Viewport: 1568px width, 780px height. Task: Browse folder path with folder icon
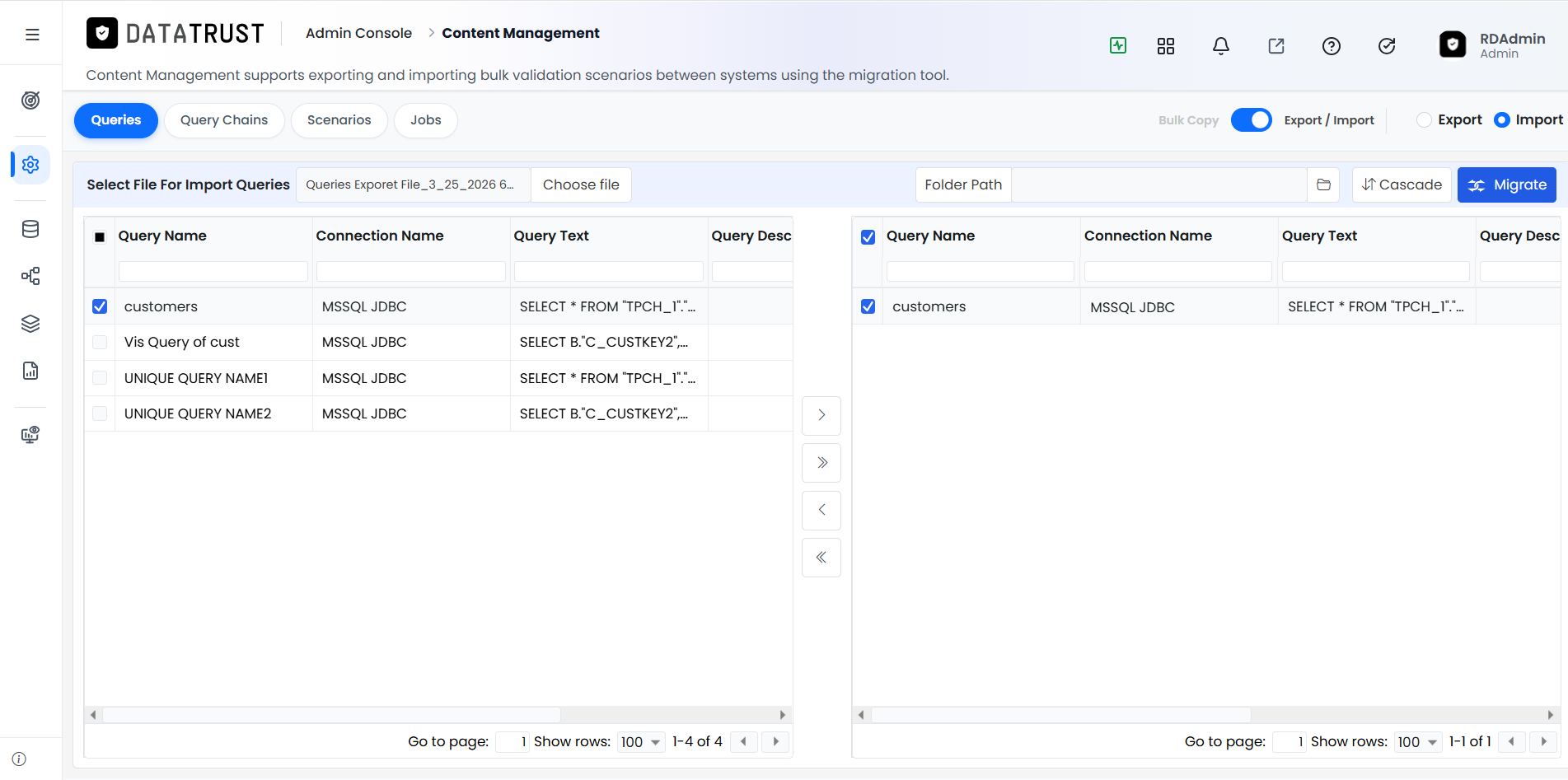1323,184
